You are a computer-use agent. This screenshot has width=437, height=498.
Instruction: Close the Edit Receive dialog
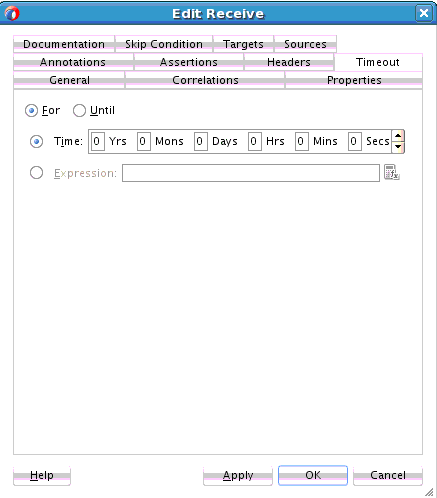pos(424,13)
